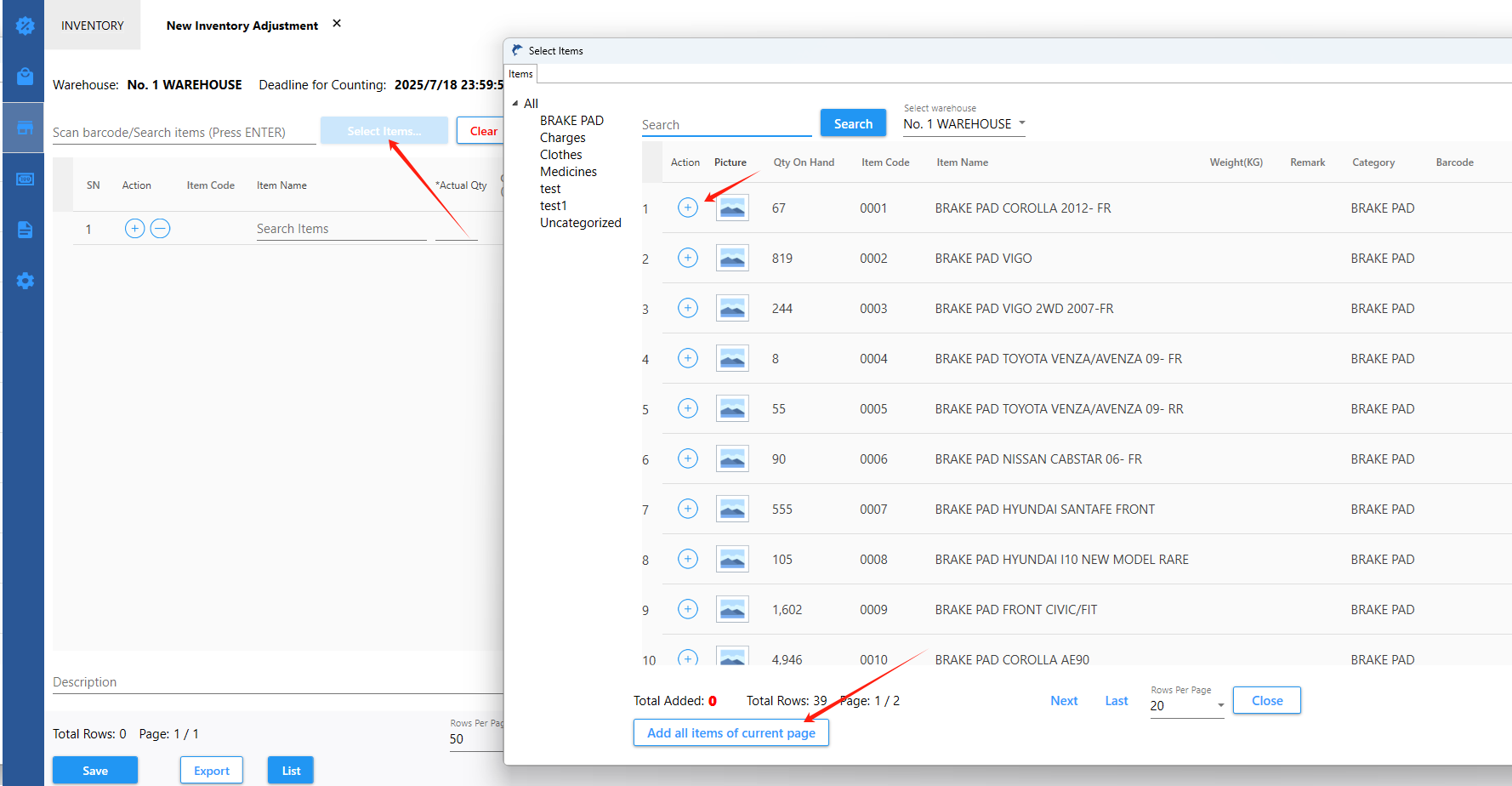Open the discount badge sidebar icon
This screenshot has width=1512, height=786.
point(25,26)
